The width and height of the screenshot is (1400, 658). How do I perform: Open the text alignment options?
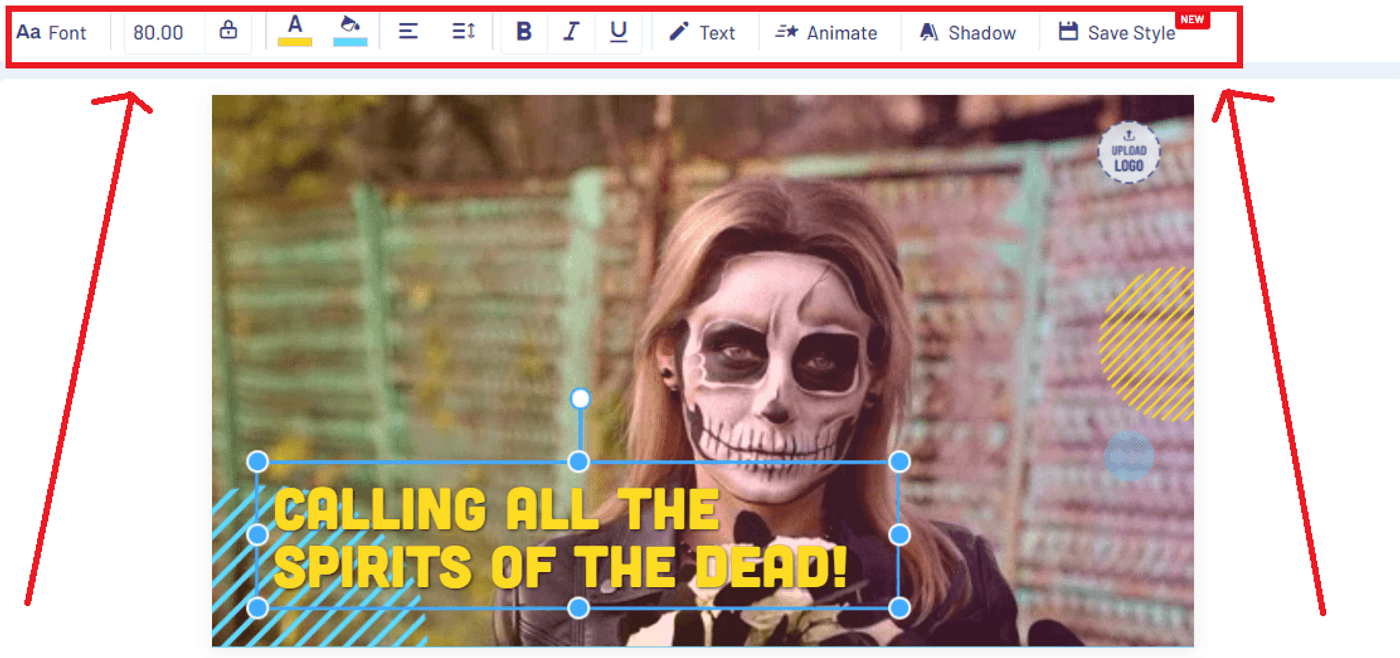(408, 31)
